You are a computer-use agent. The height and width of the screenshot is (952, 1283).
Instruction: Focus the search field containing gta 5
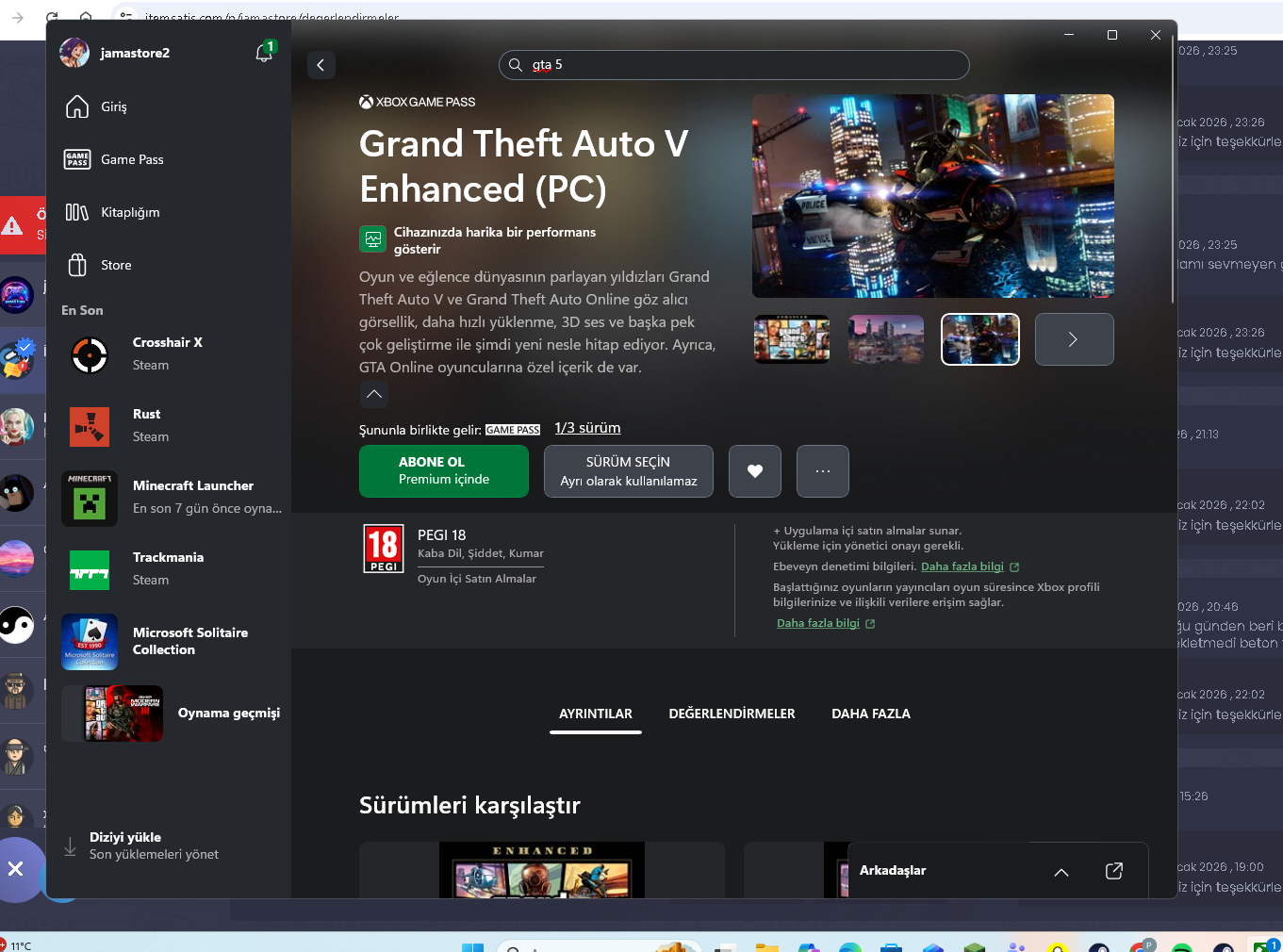click(x=733, y=65)
